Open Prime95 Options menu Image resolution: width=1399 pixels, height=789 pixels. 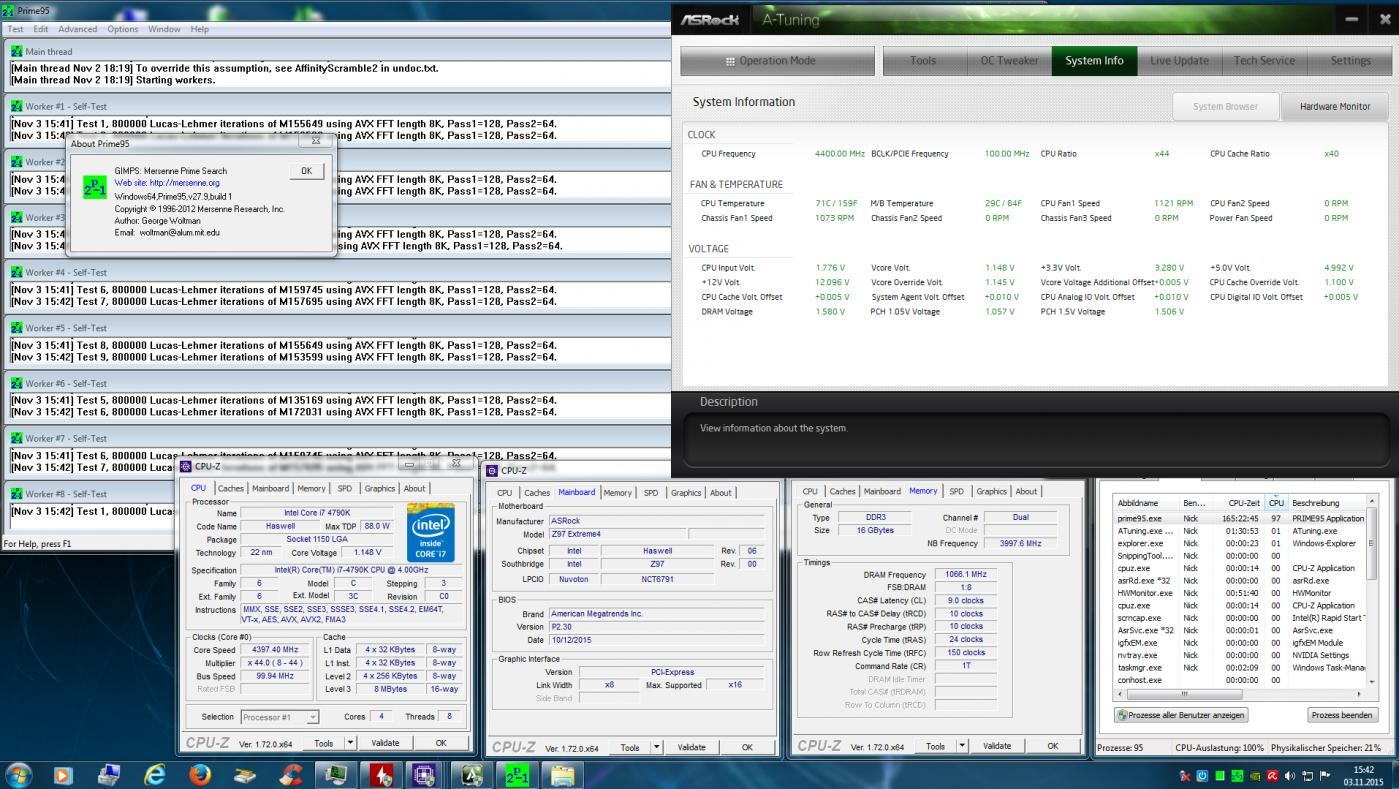click(123, 29)
